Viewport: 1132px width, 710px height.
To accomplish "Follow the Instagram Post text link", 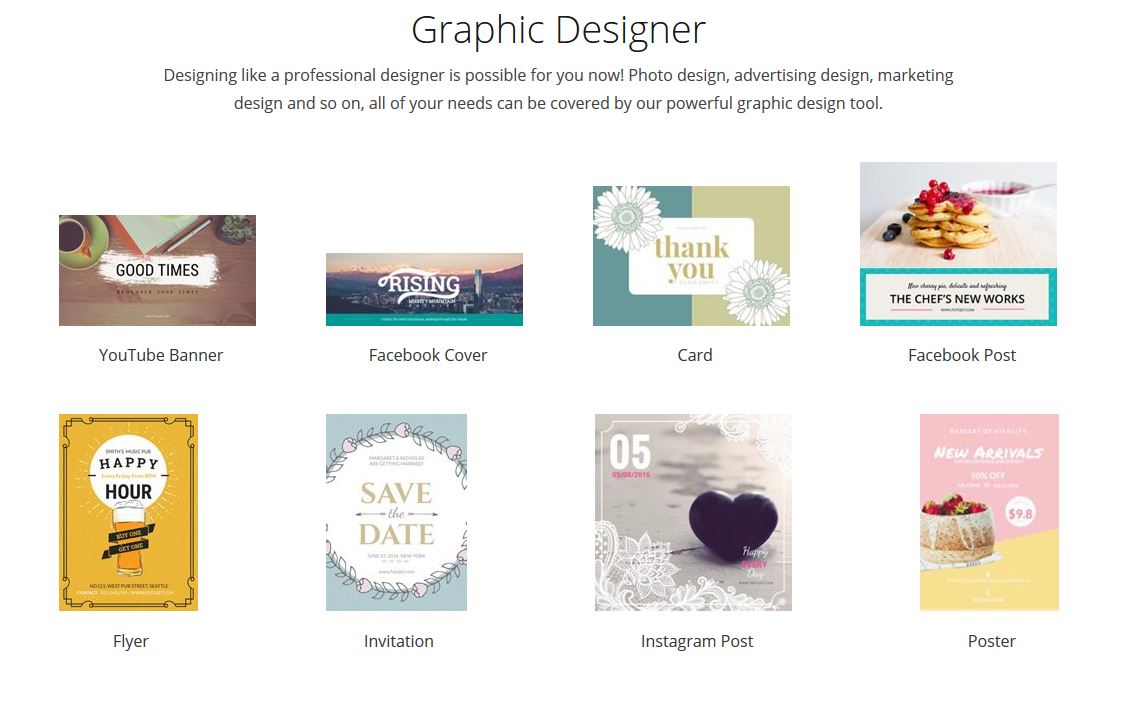I will pos(697,641).
